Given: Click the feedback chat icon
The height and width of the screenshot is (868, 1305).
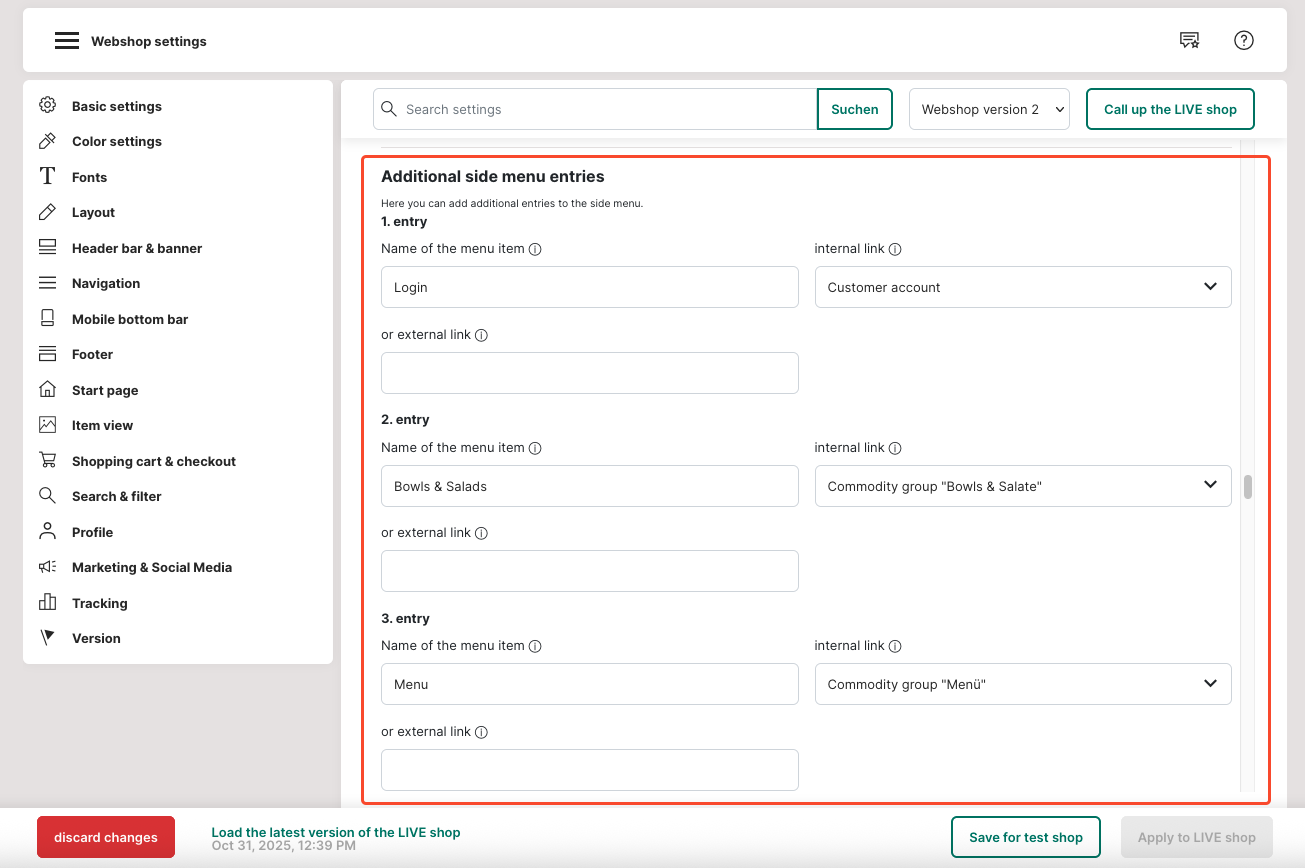Looking at the screenshot, I should click(x=1189, y=40).
